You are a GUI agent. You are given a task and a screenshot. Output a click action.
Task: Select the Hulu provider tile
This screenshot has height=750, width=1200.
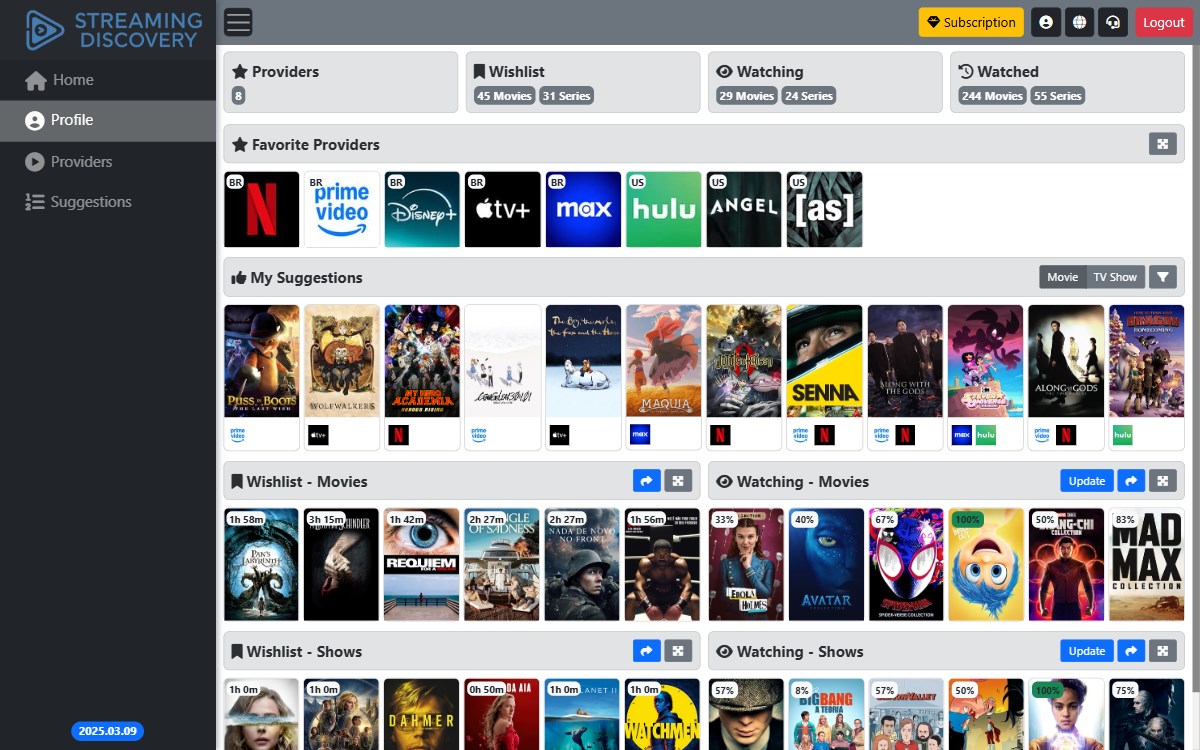pos(664,209)
